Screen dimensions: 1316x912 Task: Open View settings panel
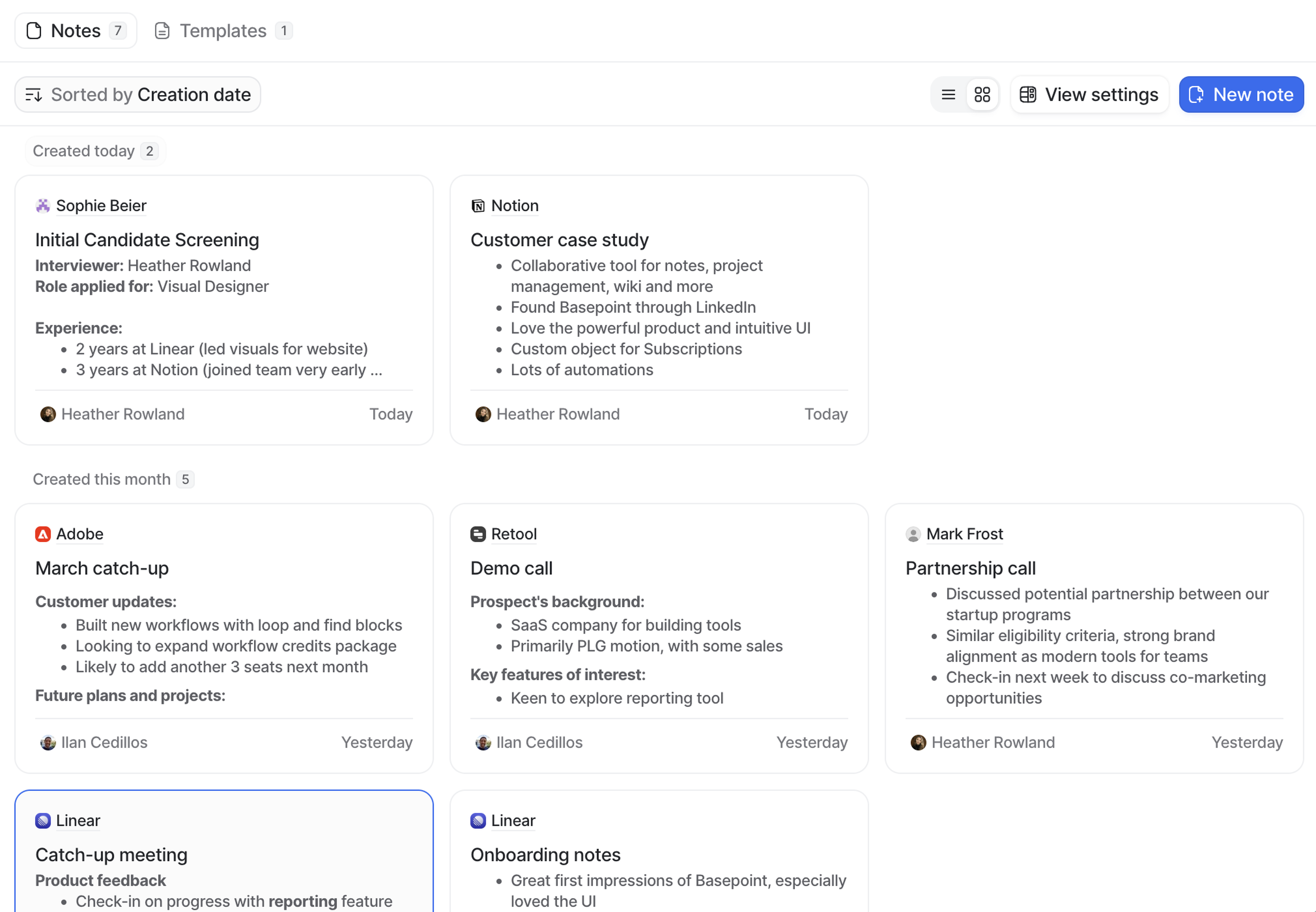coord(1090,95)
